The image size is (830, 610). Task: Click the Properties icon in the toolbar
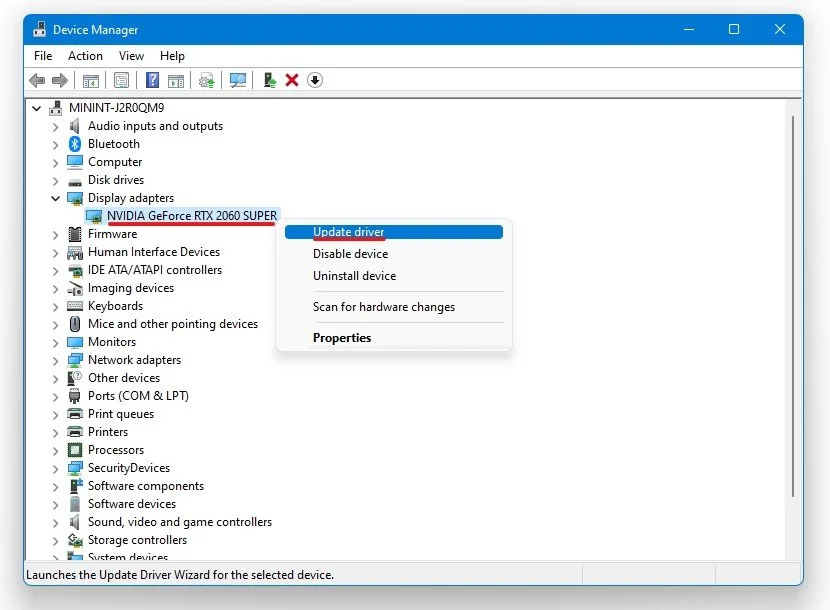pos(120,80)
